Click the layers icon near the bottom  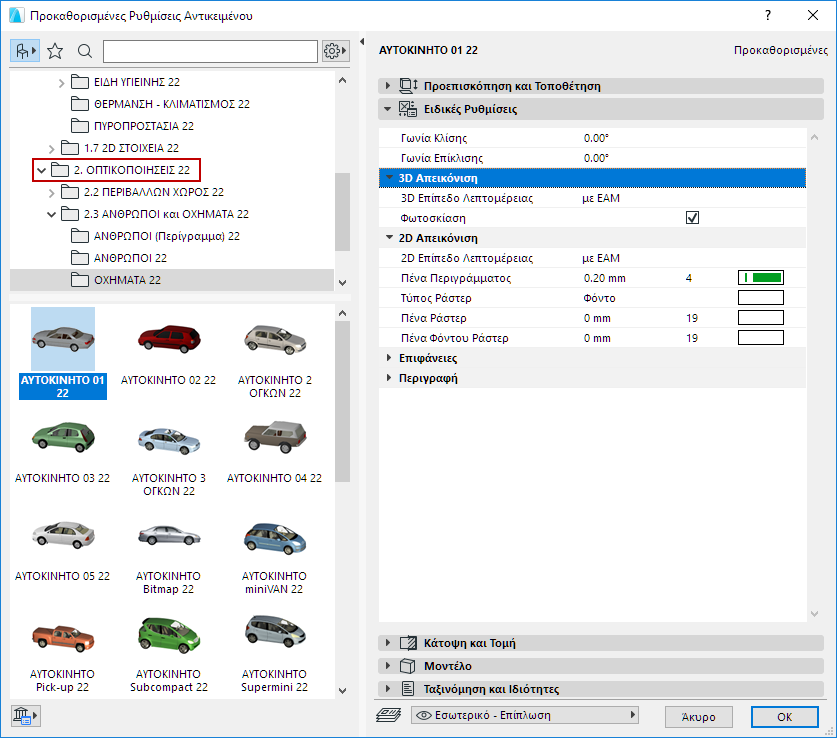[x=389, y=716]
